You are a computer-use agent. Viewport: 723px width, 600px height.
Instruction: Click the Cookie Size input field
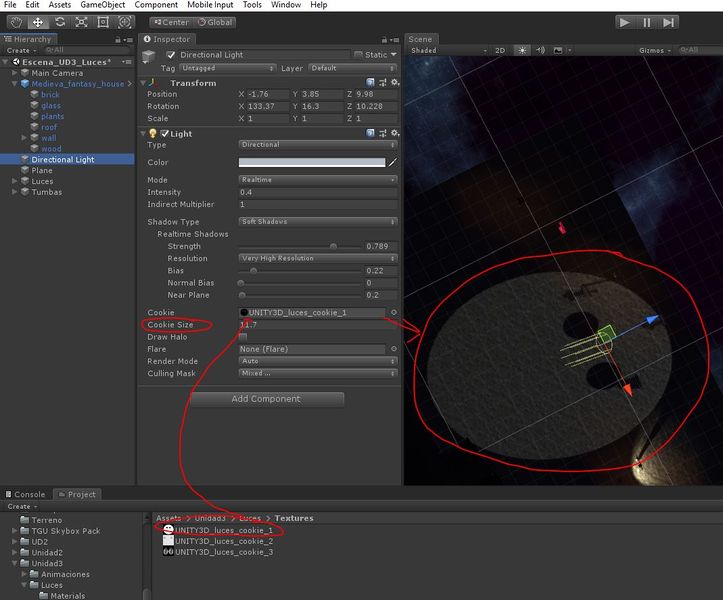click(x=318, y=325)
